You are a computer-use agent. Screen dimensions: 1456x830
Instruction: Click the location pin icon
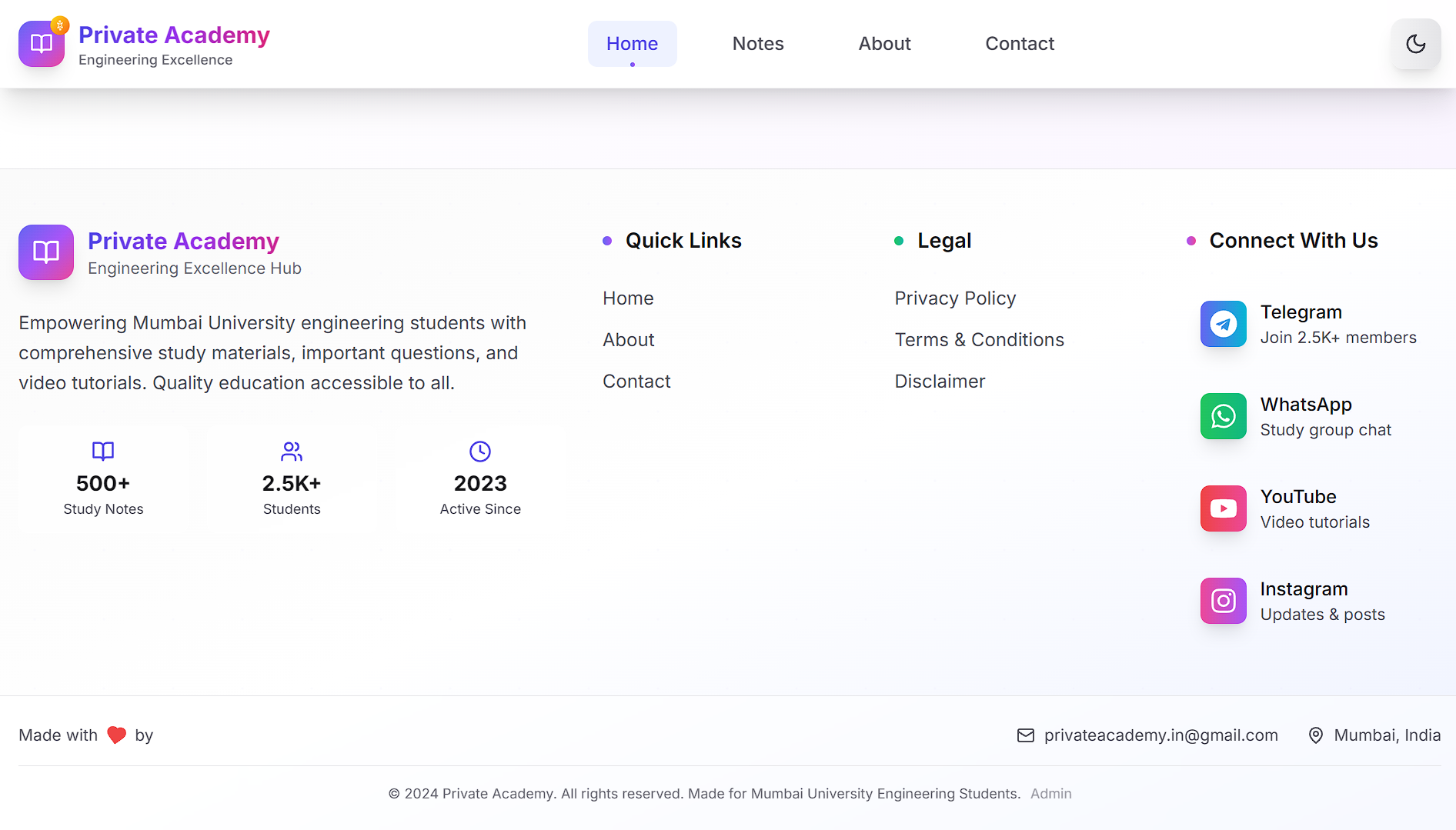pyautogui.click(x=1316, y=735)
